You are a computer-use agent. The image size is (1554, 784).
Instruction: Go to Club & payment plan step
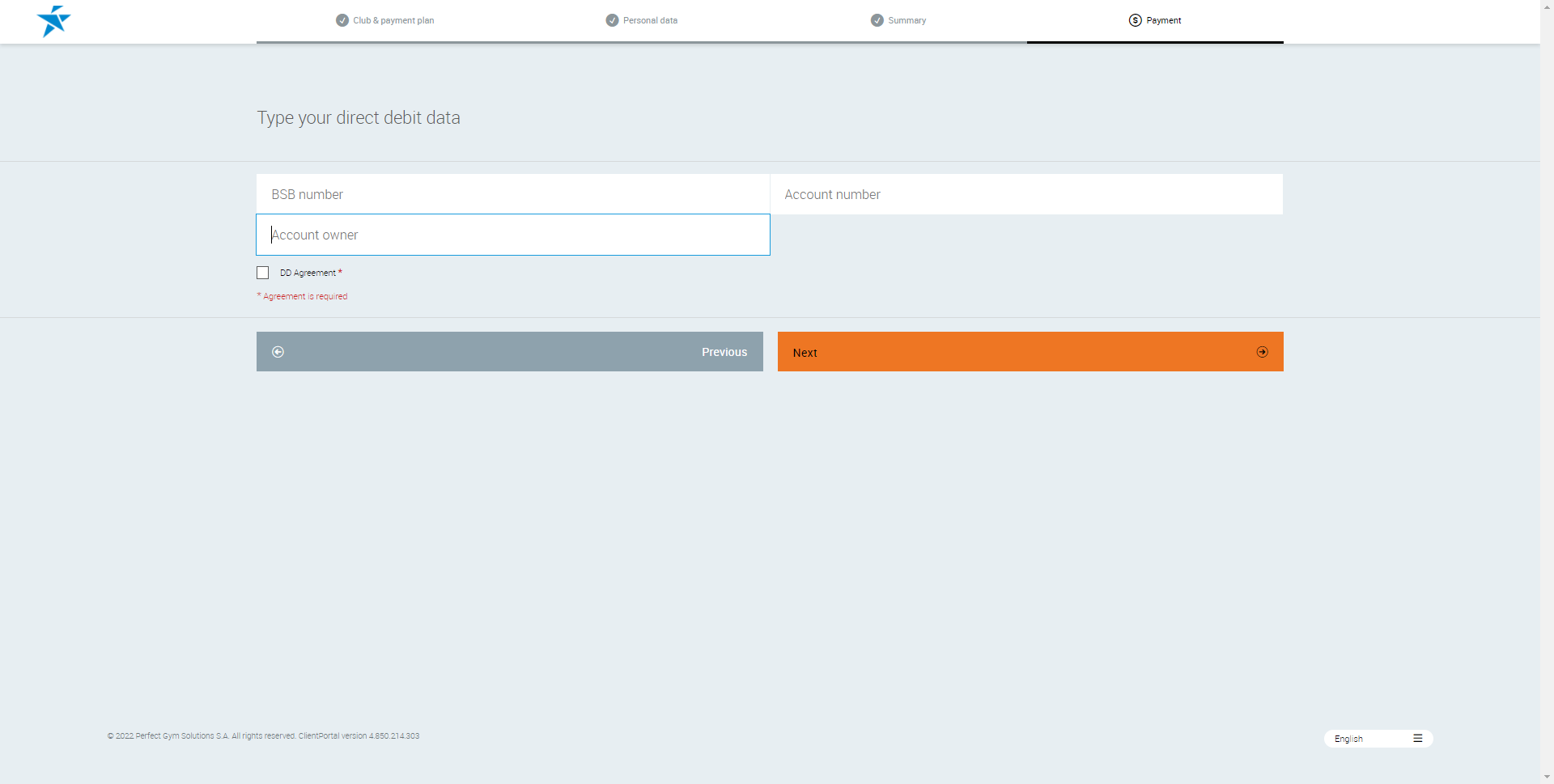pyautogui.click(x=393, y=20)
